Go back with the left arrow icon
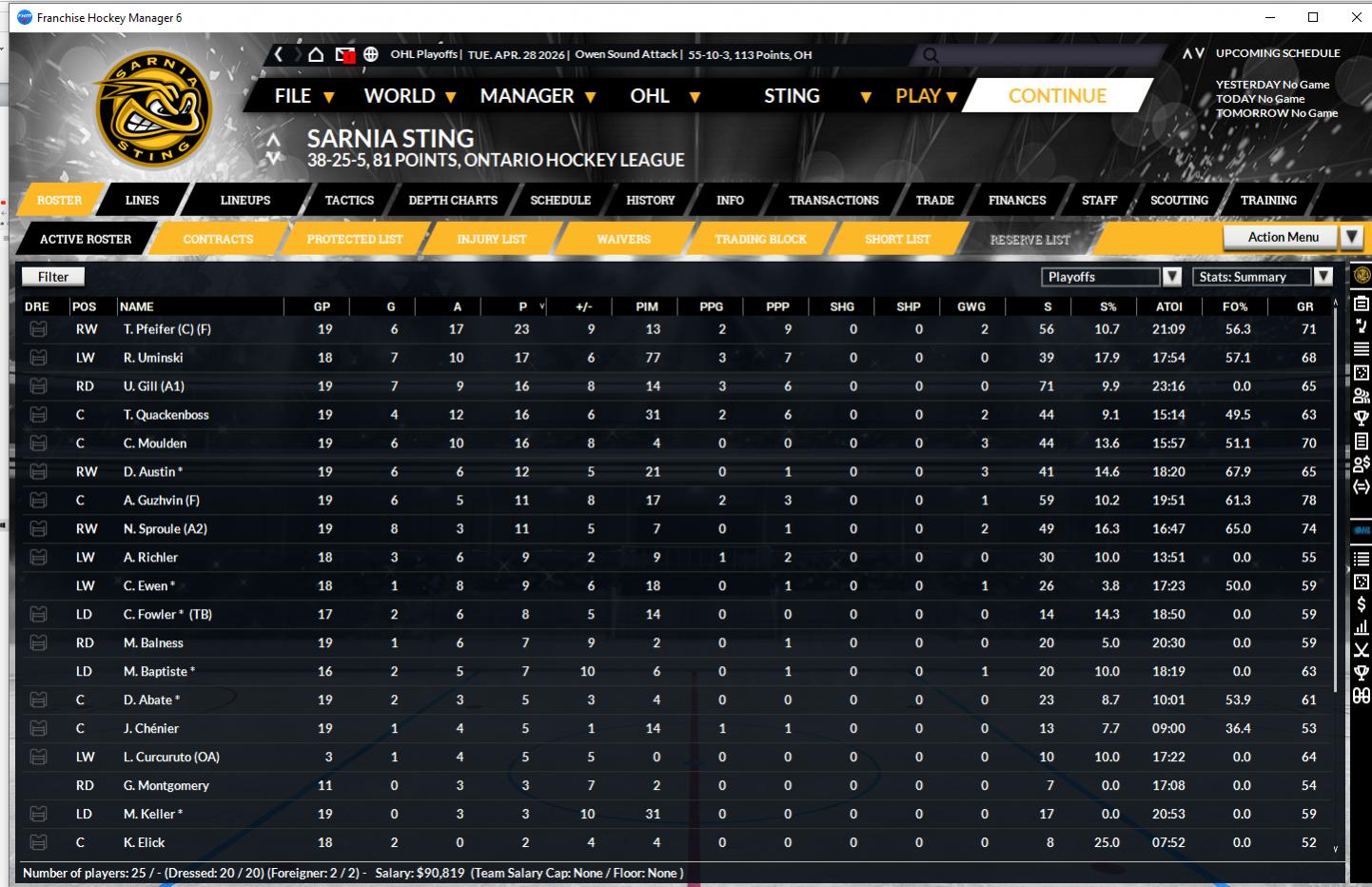The height and width of the screenshot is (887, 1372). tap(279, 55)
